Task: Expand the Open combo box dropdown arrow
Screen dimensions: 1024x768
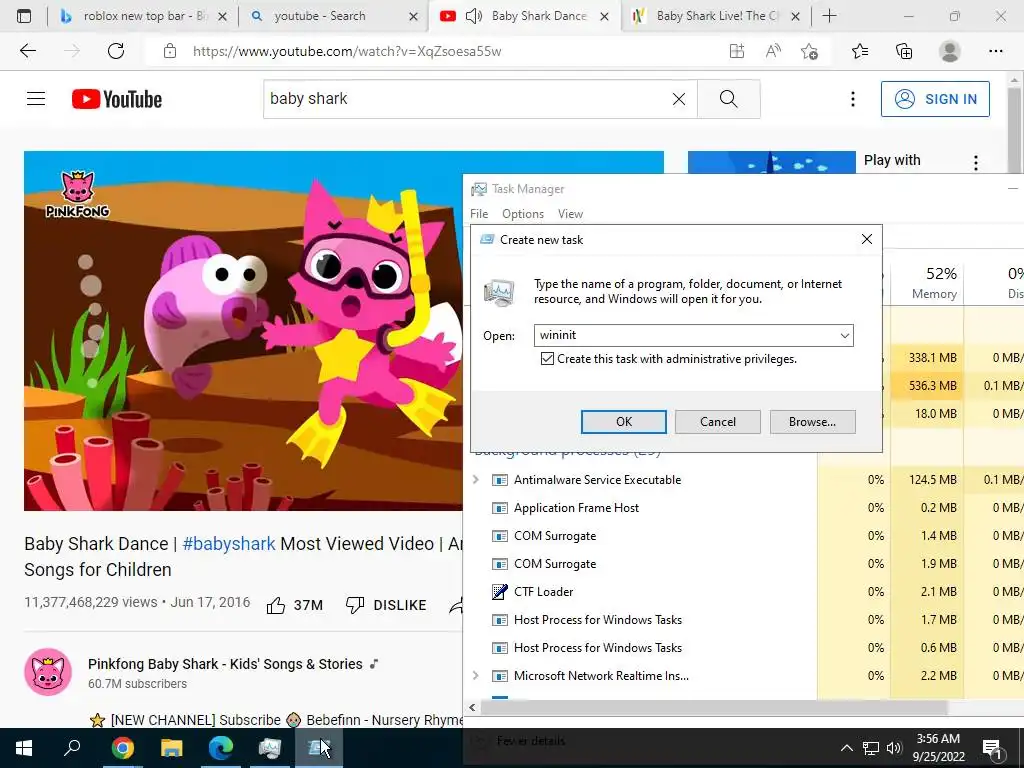Action: point(844,336)
